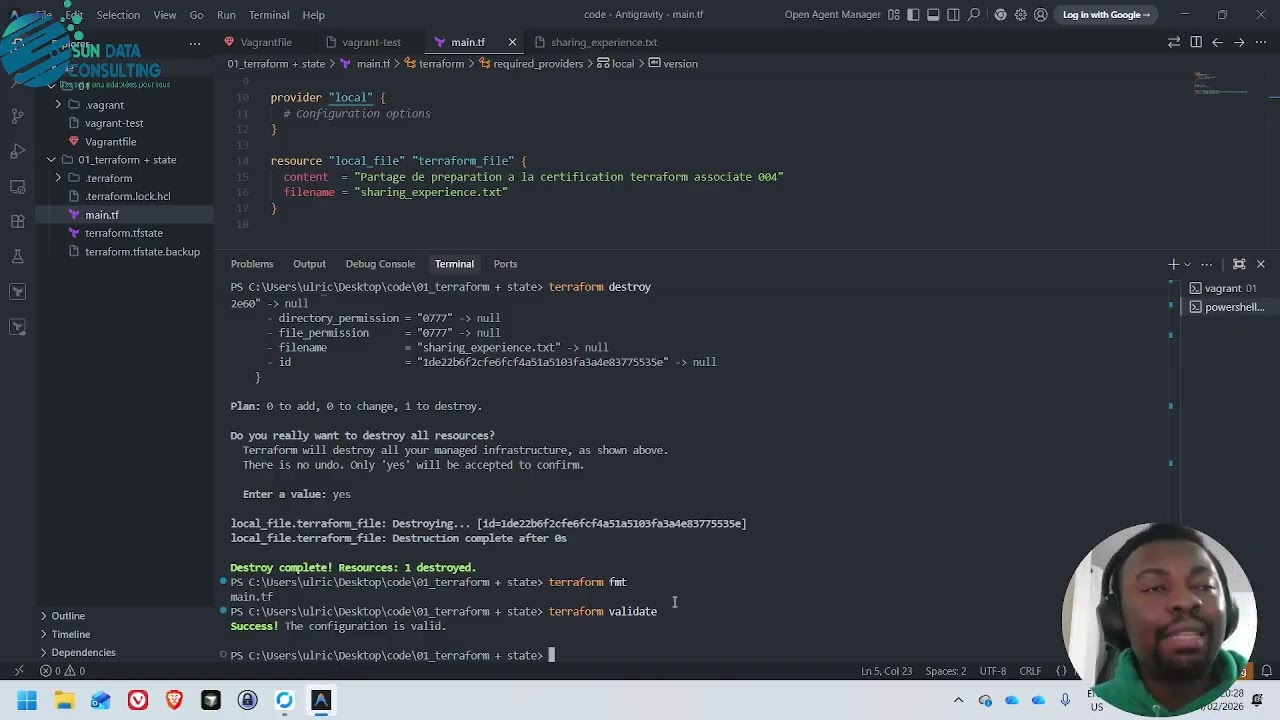
Task: Open the Extensions activity bar icon
Action: [x=17, y=221]
